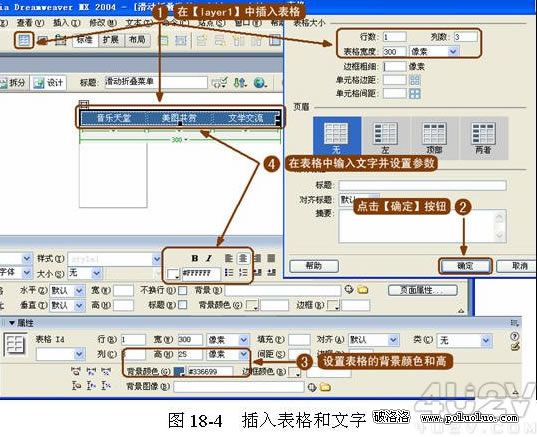Screen dimensions: 537x437
Task: Open the validate markup icon
Action: tap(220, 83)
